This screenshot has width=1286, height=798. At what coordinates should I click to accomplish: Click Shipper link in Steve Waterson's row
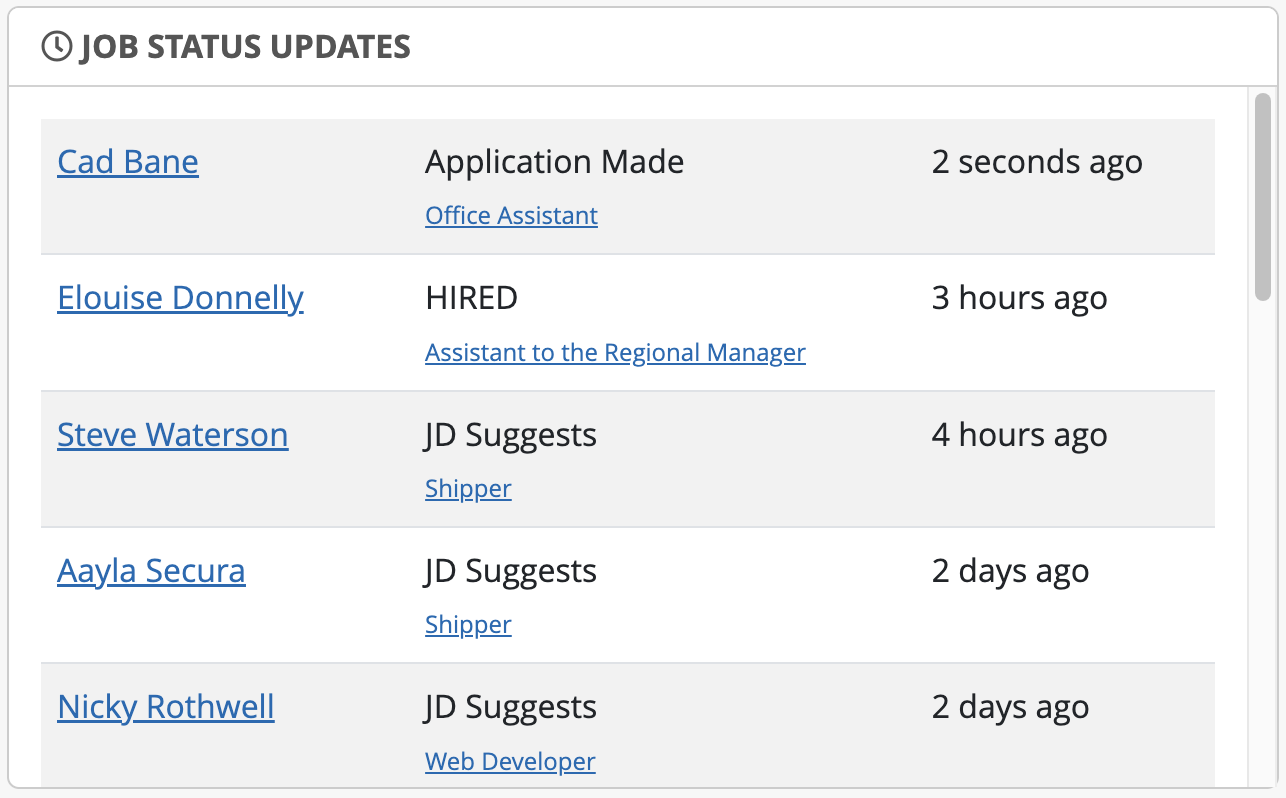point(468,489)
